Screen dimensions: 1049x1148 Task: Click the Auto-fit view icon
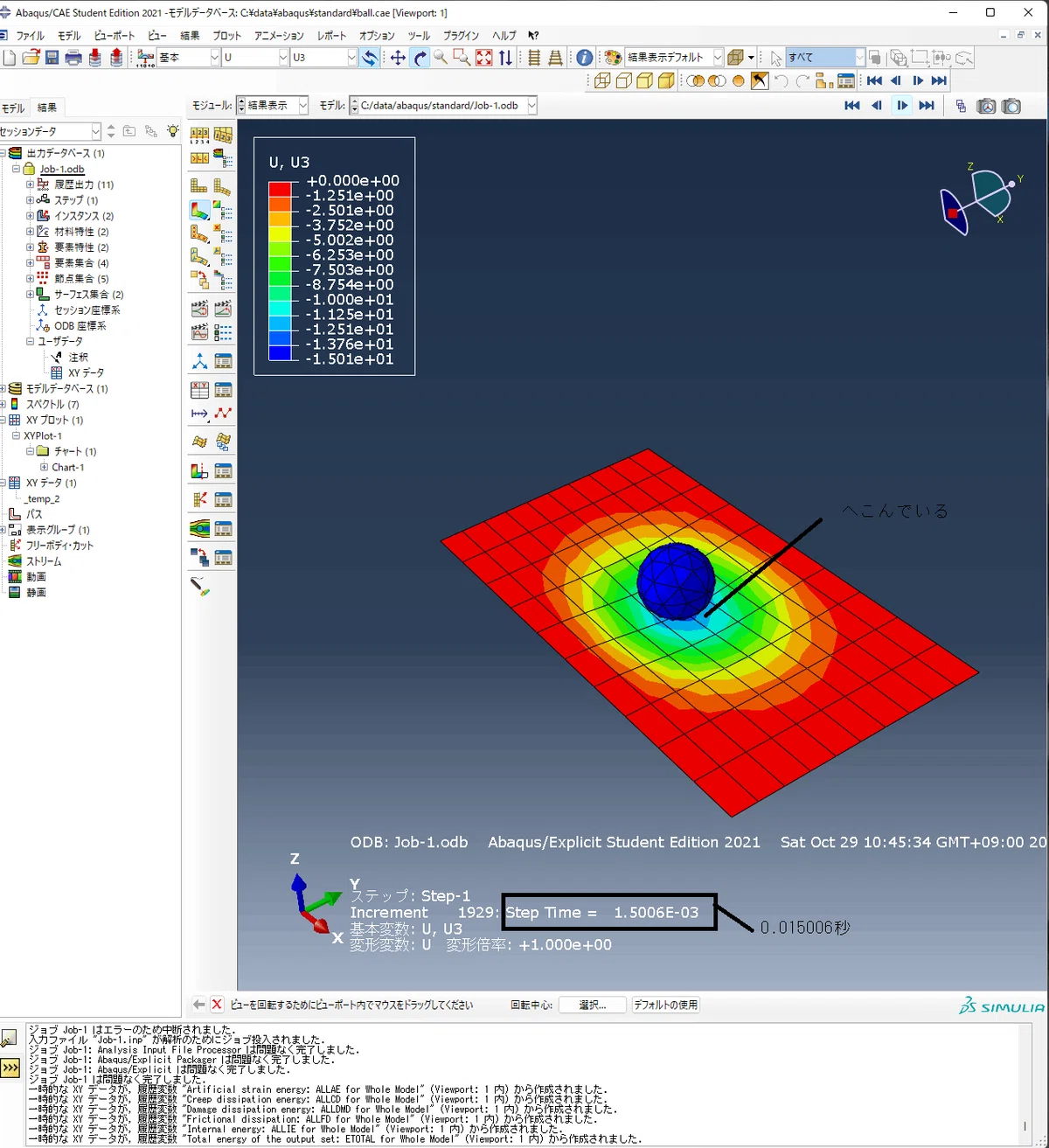point(483,58)
